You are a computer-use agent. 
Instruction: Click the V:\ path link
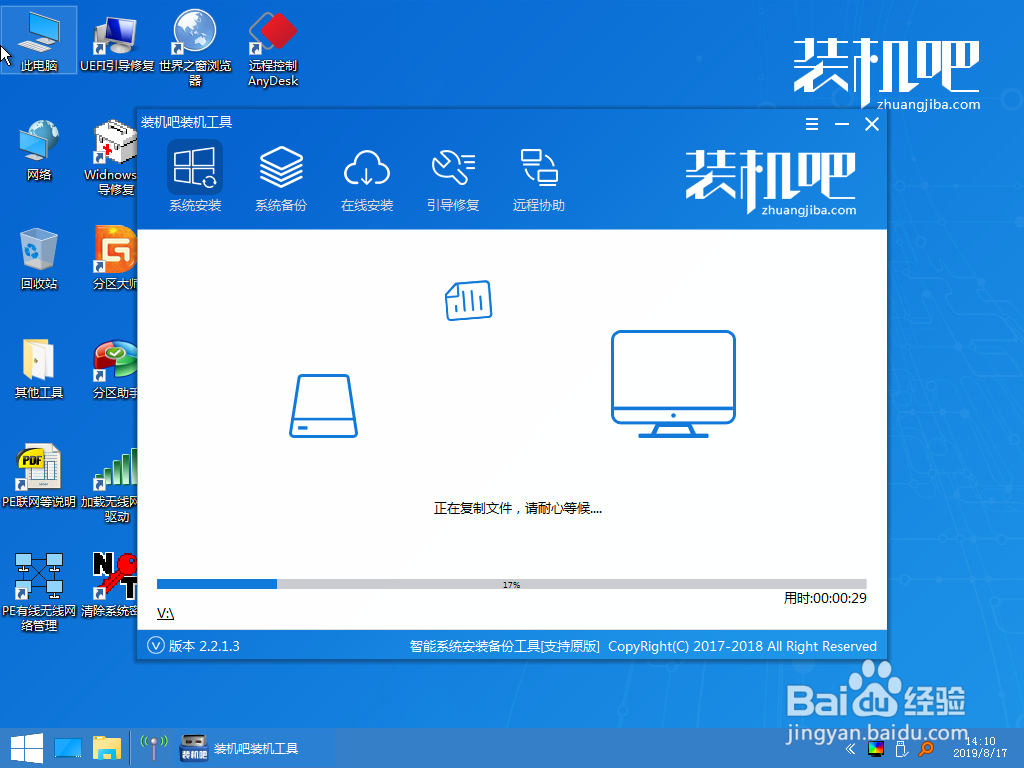165,613
